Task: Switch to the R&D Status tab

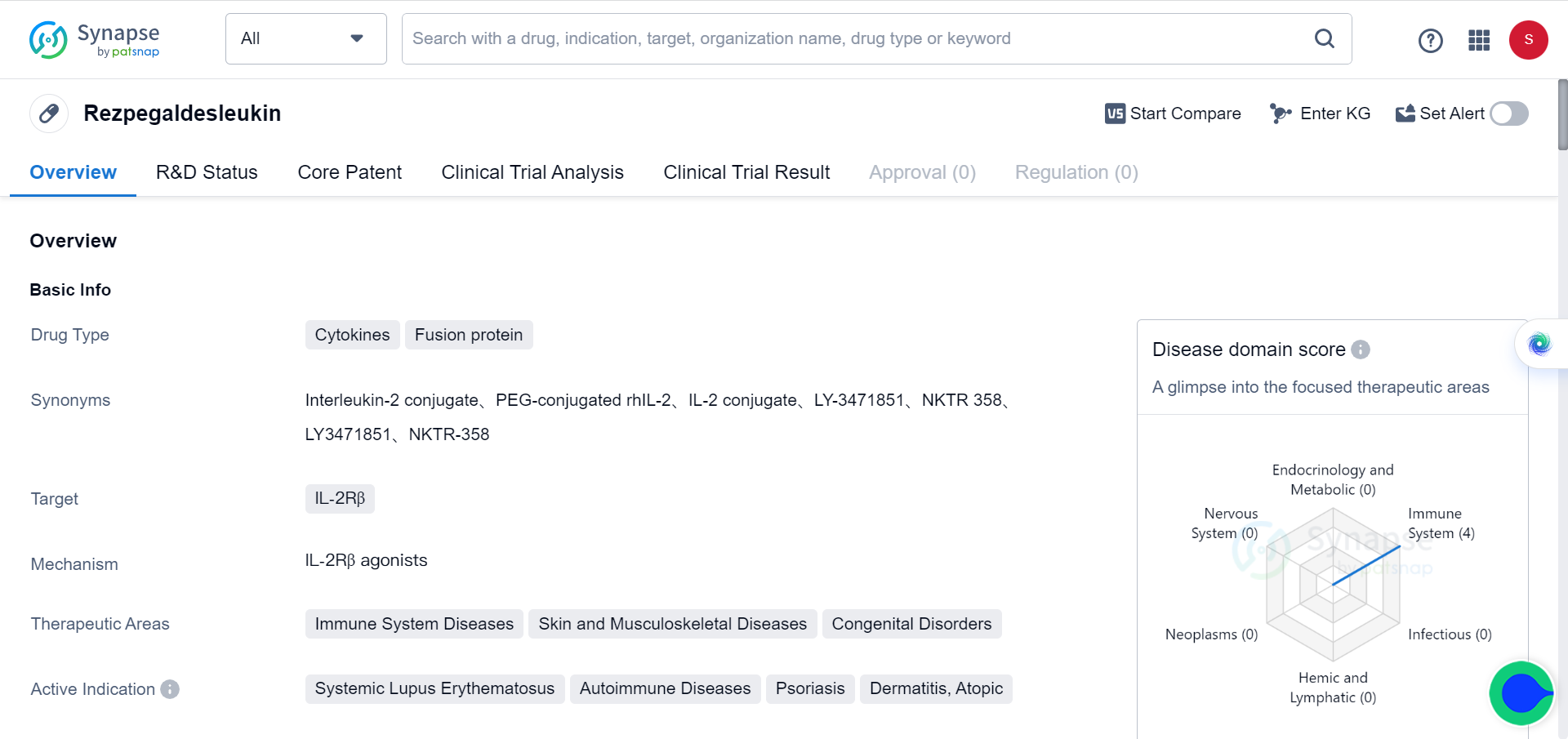Action: click(207, 172)
